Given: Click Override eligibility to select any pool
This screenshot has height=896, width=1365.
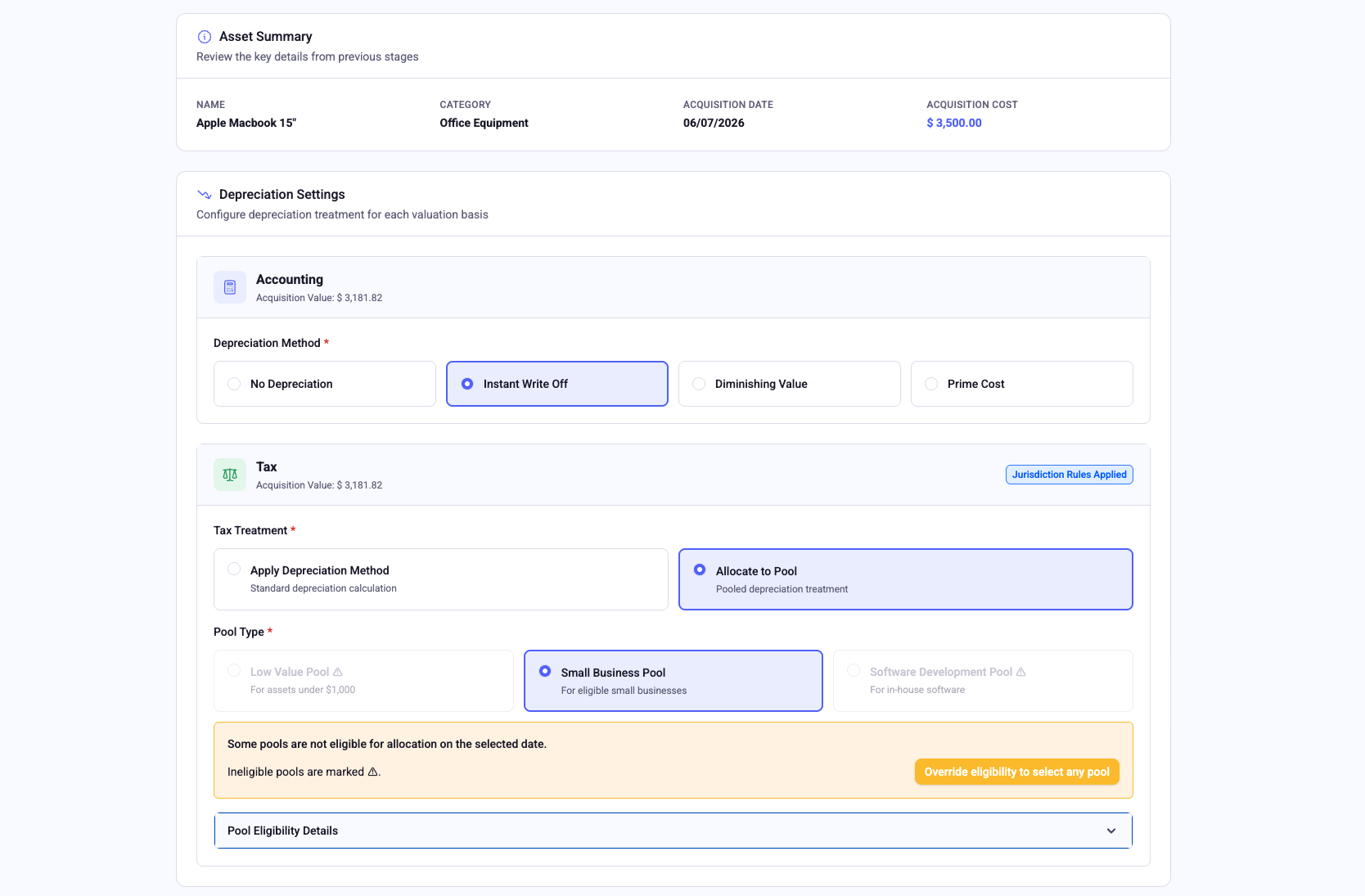Looking at the screenshot, I should [1017, 772].
